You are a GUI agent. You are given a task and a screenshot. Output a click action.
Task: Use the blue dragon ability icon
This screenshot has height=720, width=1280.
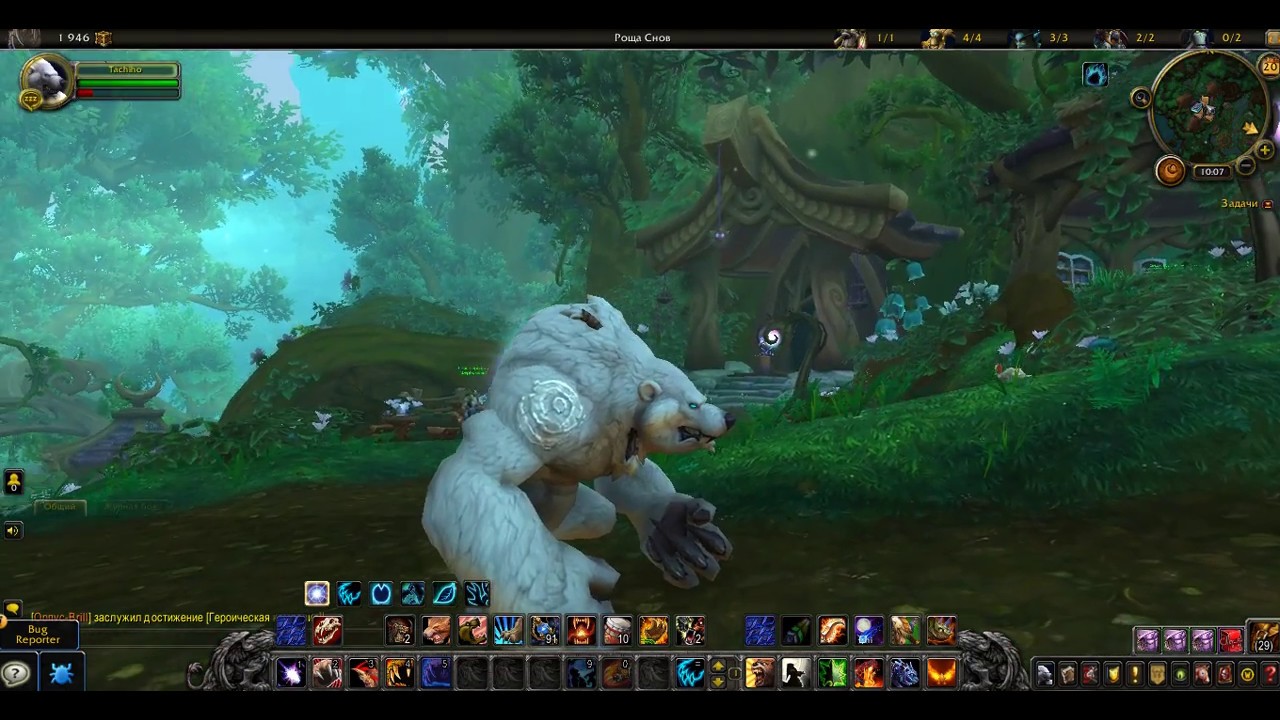[x=904, y=672]
